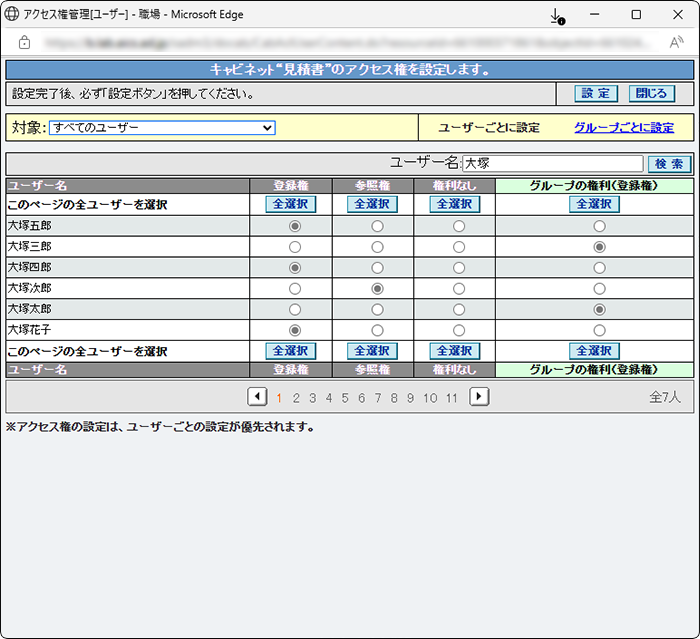This screenshot has width=700, height=639.
Task: Select 参照権 radio for 大塚花子
Action: click(377, 330)
